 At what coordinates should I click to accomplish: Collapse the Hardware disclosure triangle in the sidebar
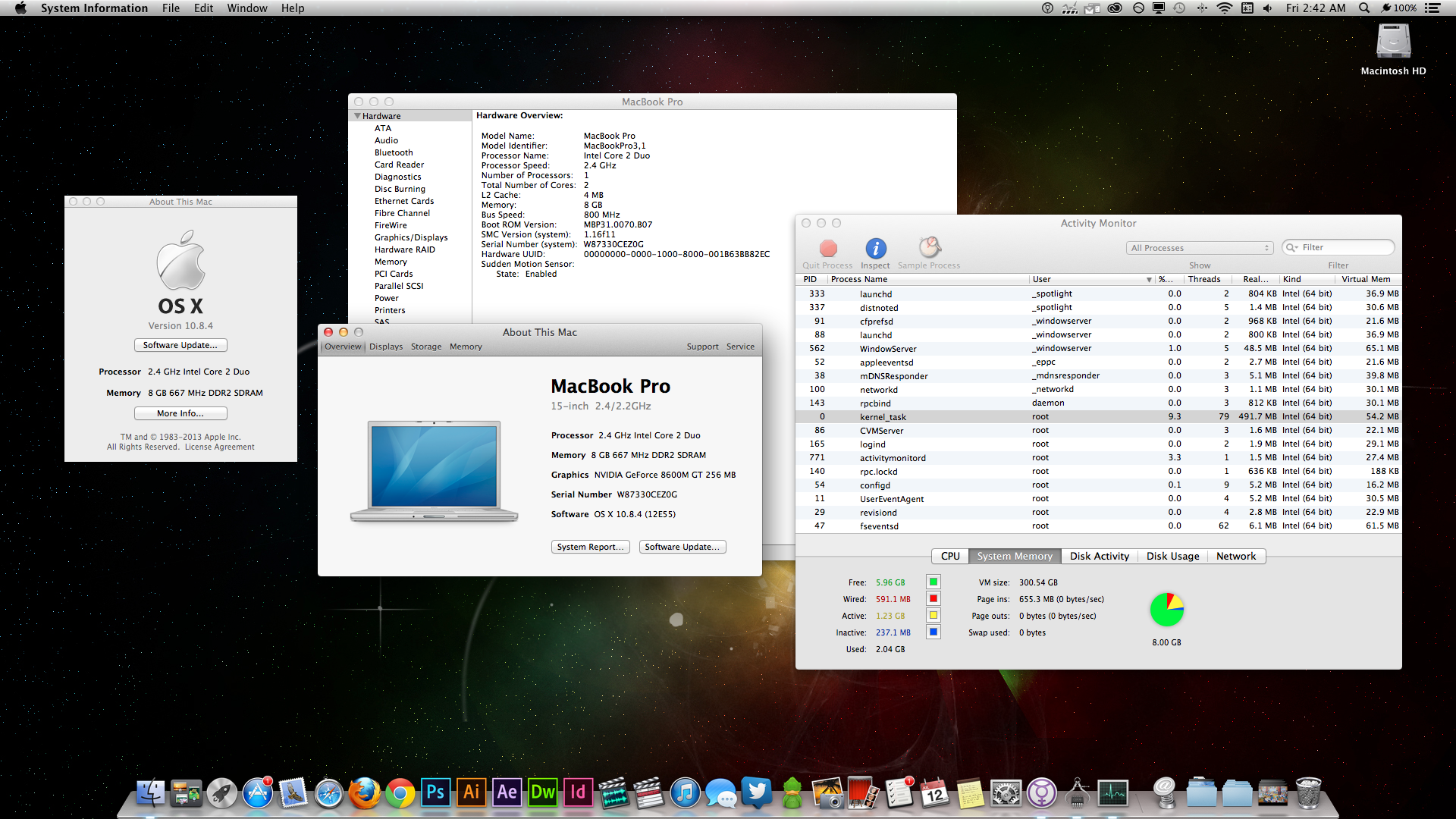(x=357, y=116)
